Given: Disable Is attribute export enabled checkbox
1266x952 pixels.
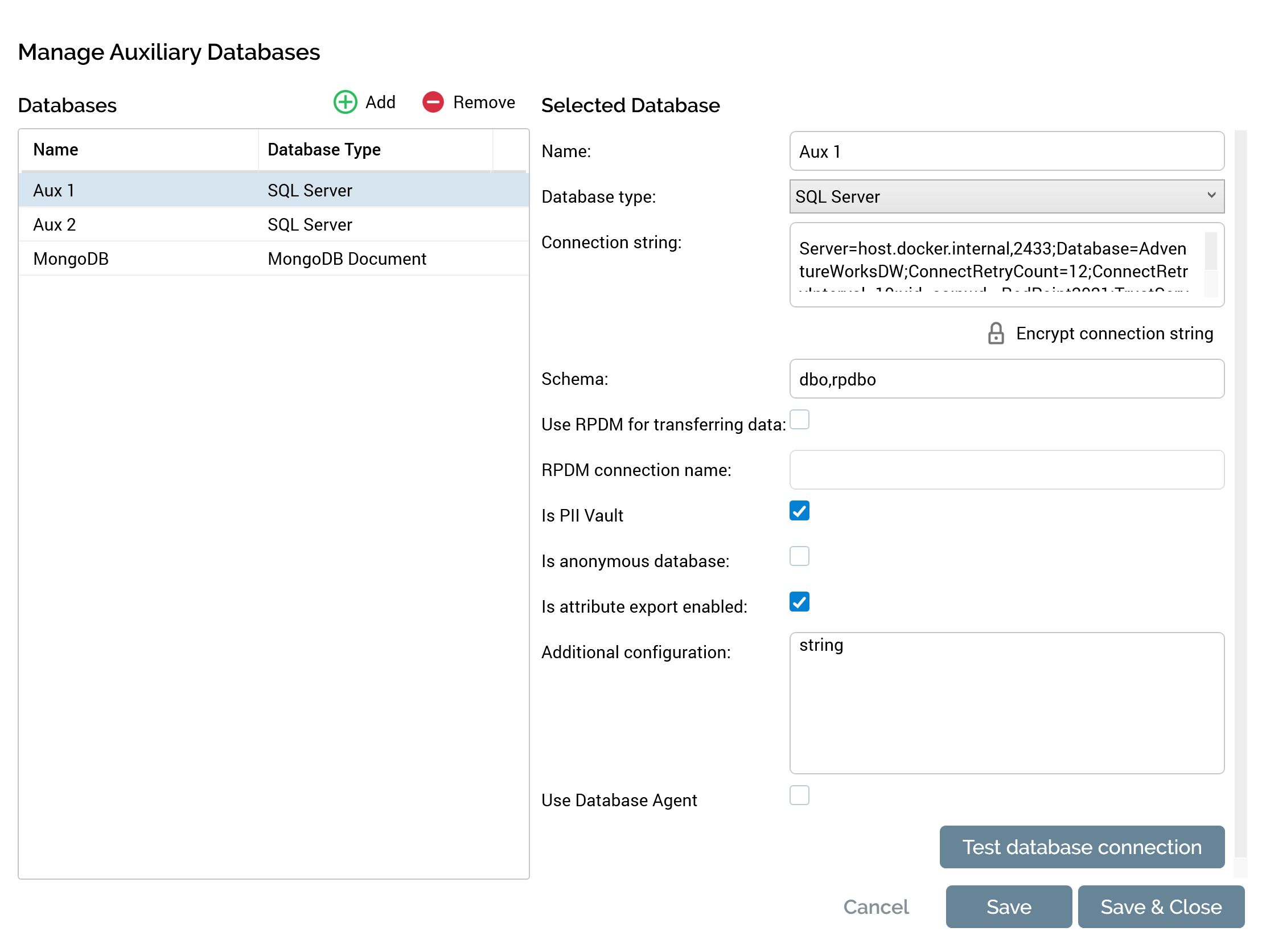Looking at the screenshot, I should point(799,602).
